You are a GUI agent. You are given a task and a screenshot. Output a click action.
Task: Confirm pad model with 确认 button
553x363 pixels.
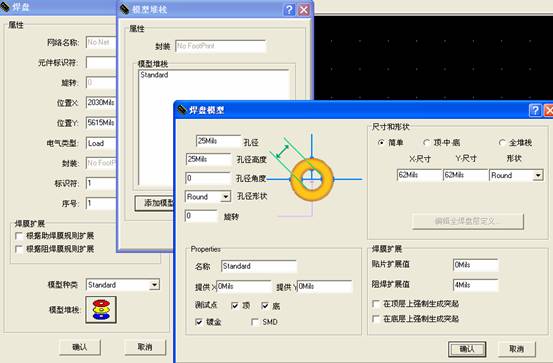tap(467, 349)
